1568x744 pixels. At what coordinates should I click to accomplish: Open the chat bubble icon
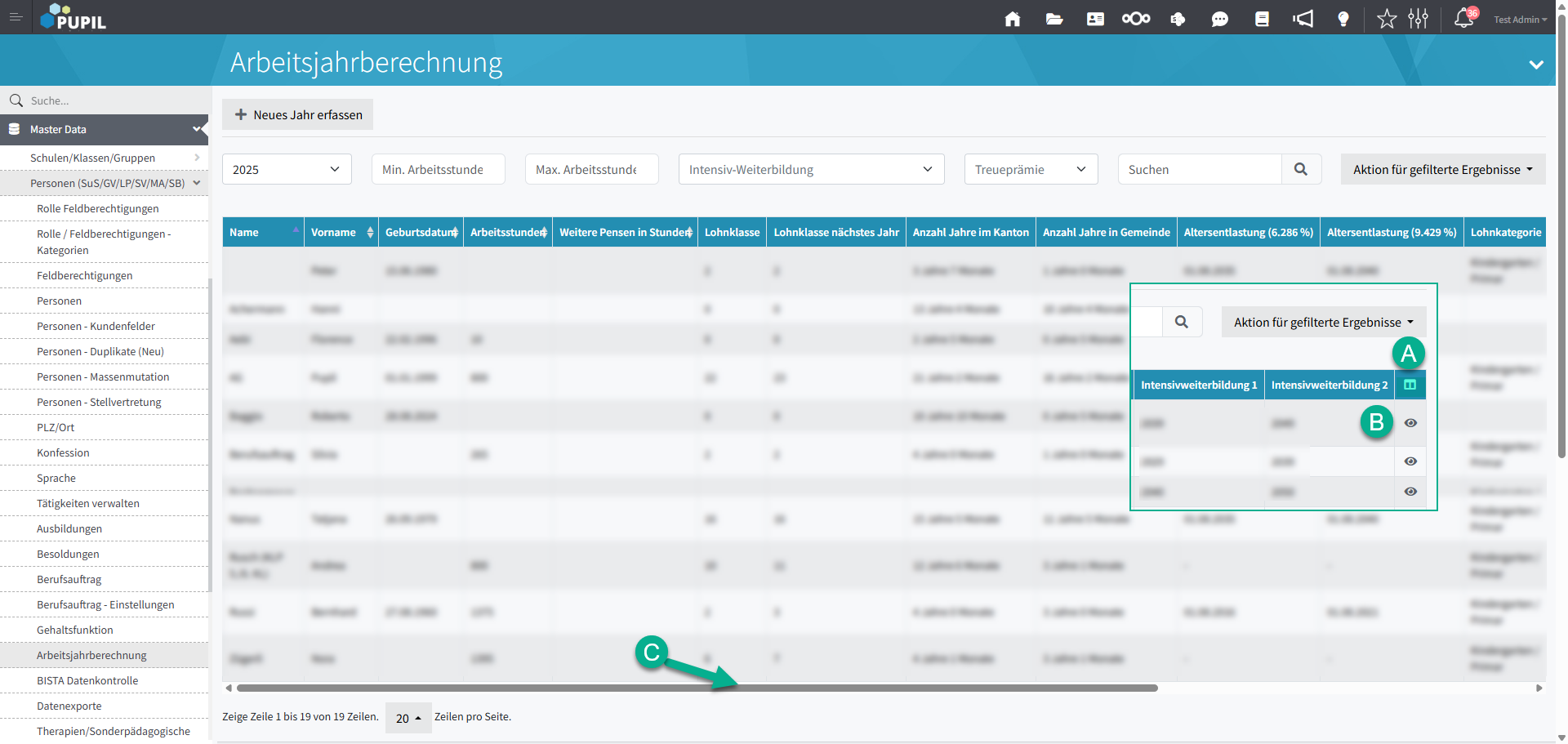(1220, 19)
